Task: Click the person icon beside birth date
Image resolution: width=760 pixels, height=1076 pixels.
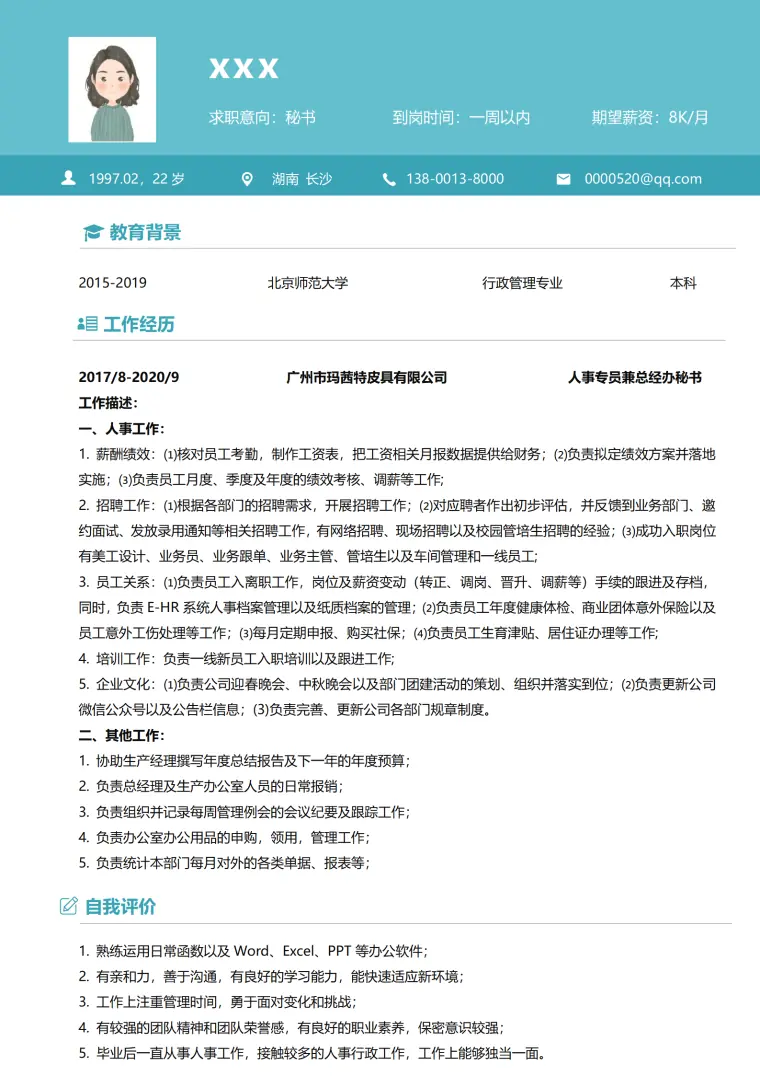Action: point(69,178)
